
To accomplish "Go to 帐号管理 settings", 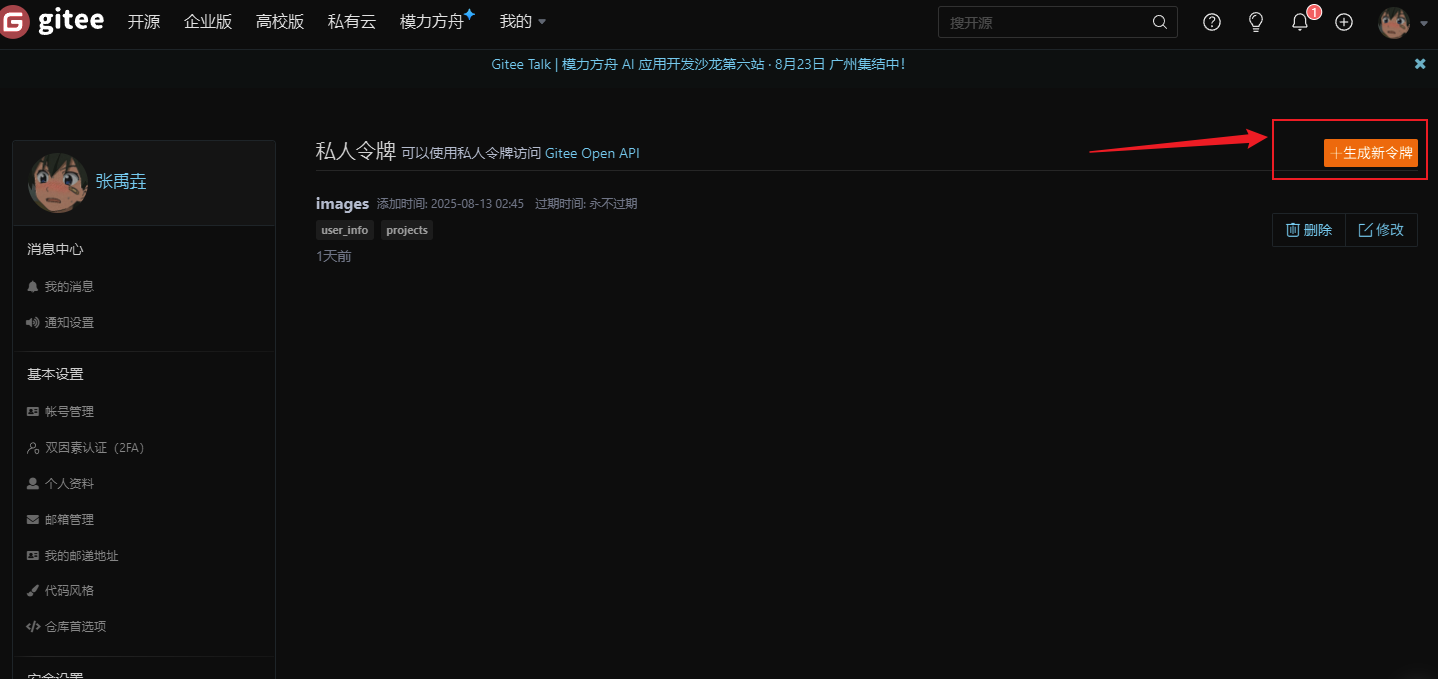I will click(69, 412).
